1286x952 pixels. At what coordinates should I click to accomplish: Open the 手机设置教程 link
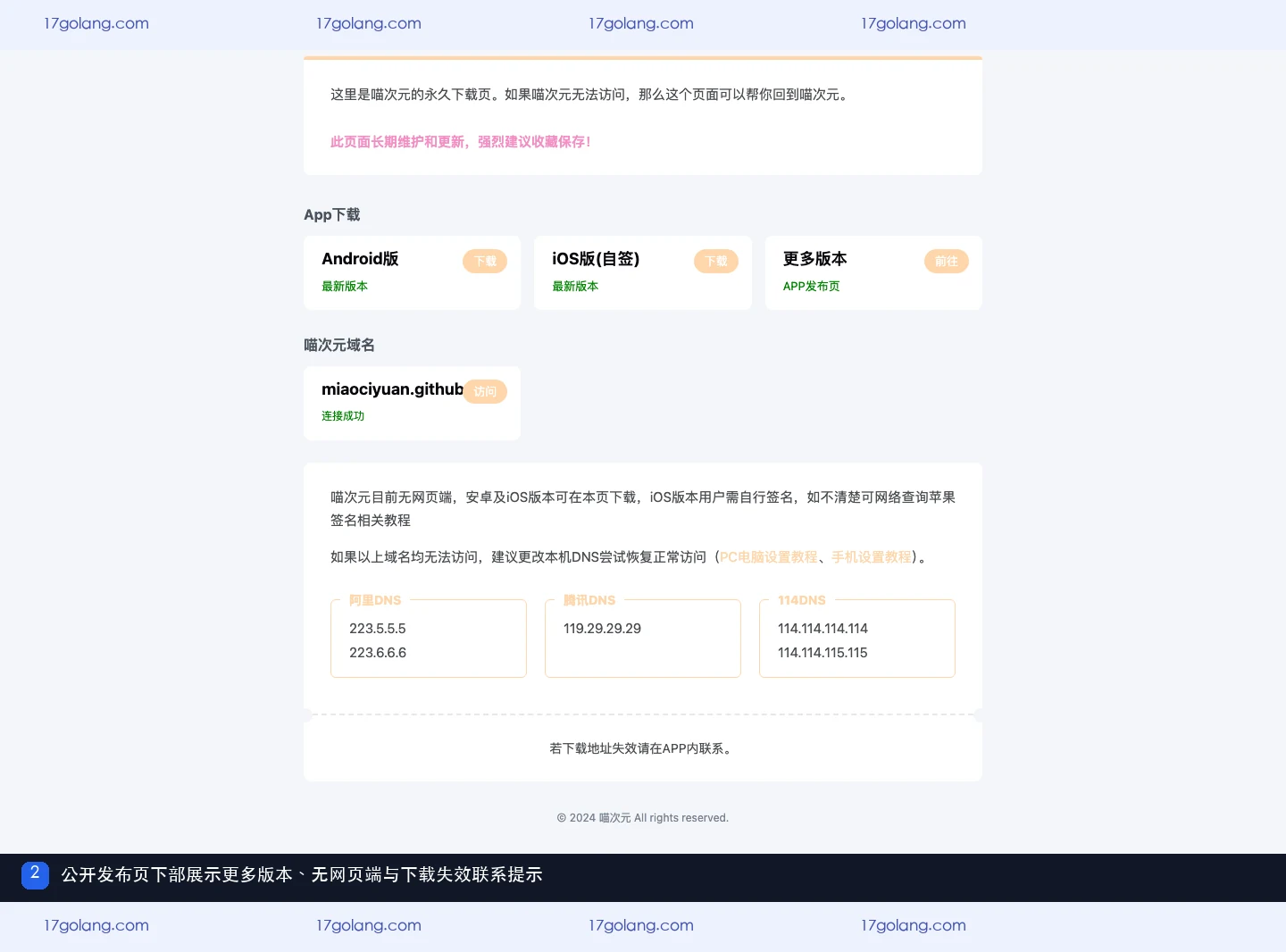tap(872, 557)
